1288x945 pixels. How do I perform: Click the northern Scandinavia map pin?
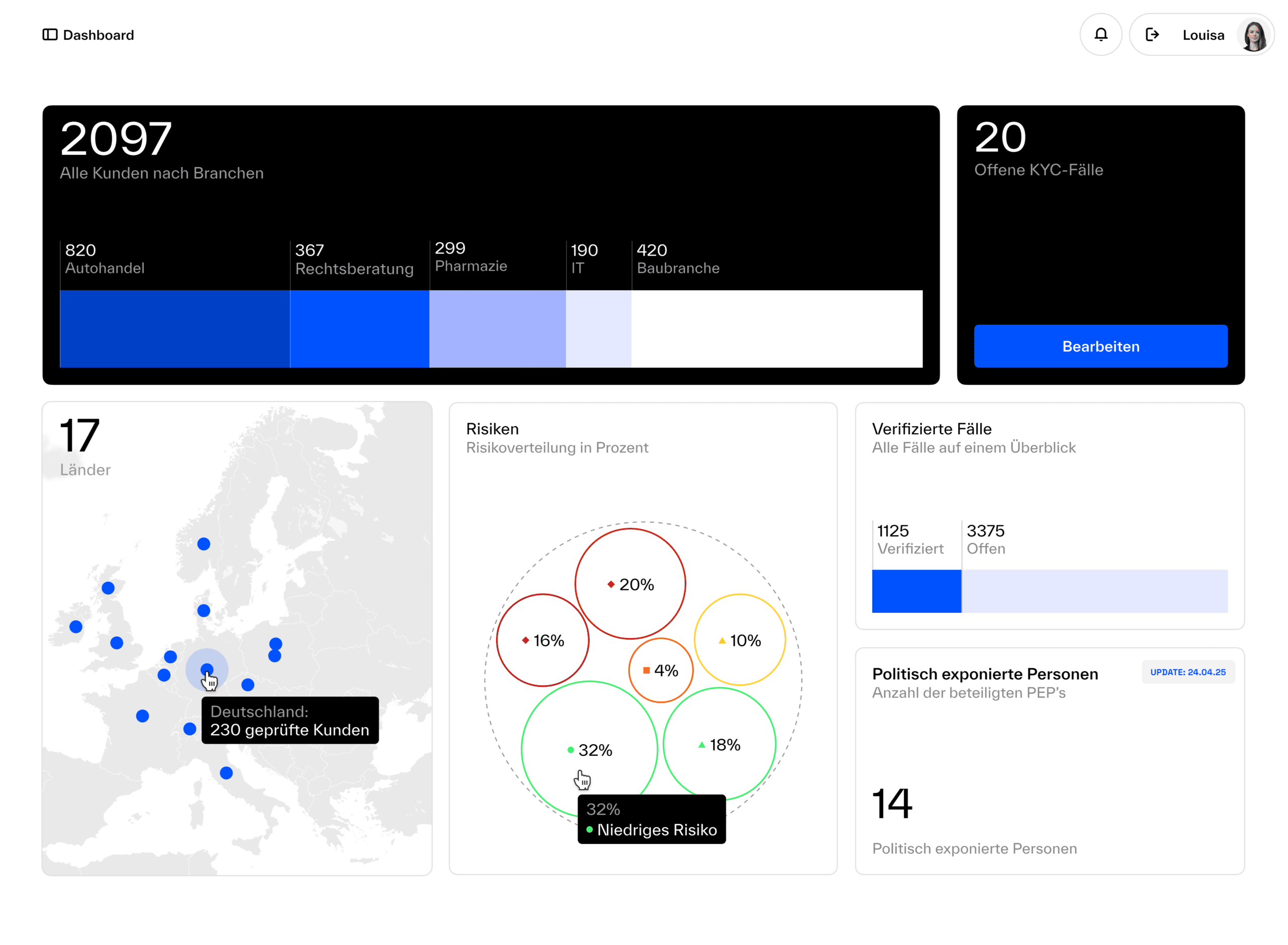[x=204, y=544]
